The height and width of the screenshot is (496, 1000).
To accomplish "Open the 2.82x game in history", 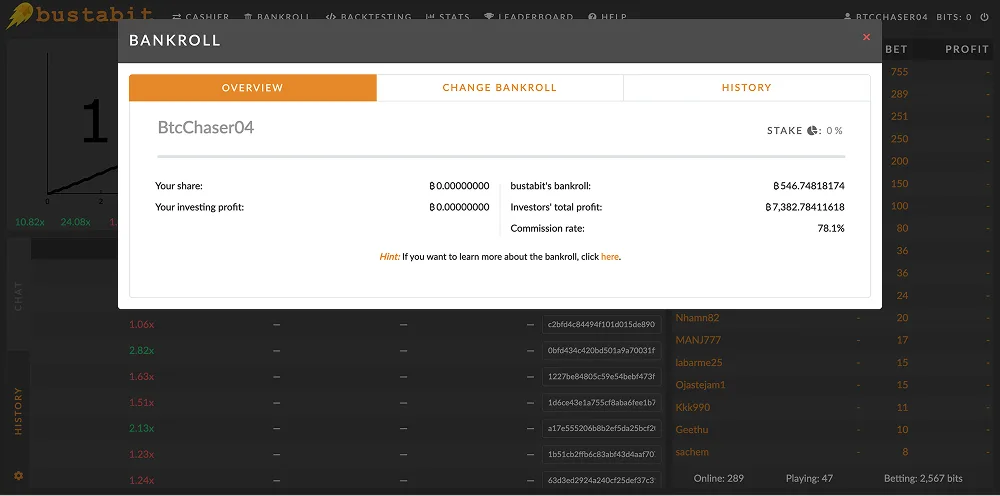I will 141,350.
